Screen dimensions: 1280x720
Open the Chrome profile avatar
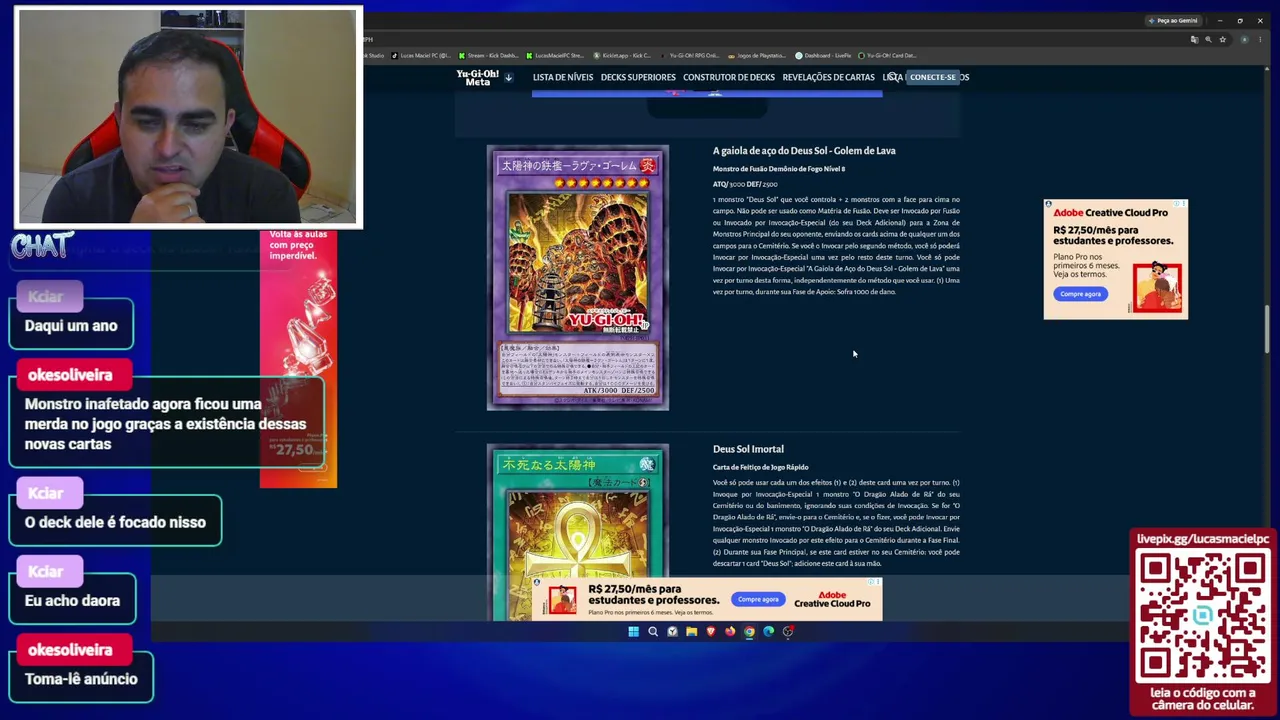click(x=1244, y=40)
